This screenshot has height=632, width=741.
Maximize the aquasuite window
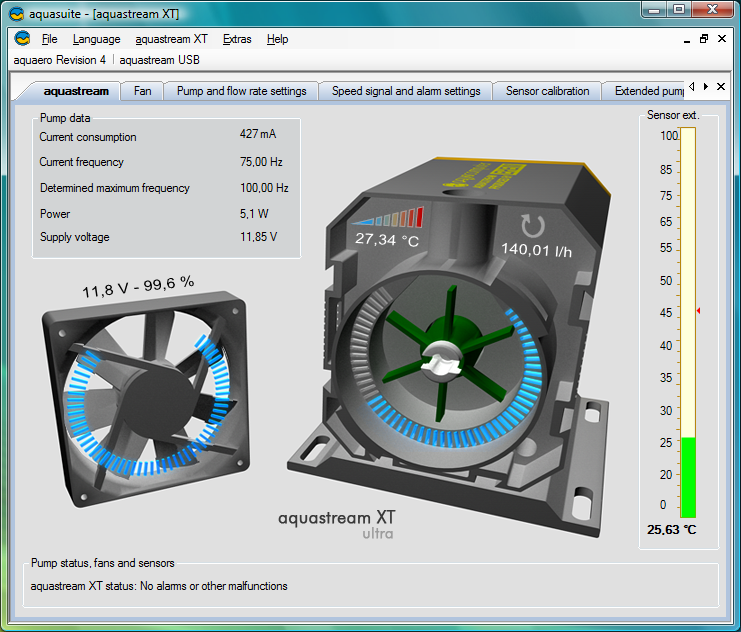(x=679, y=10)
